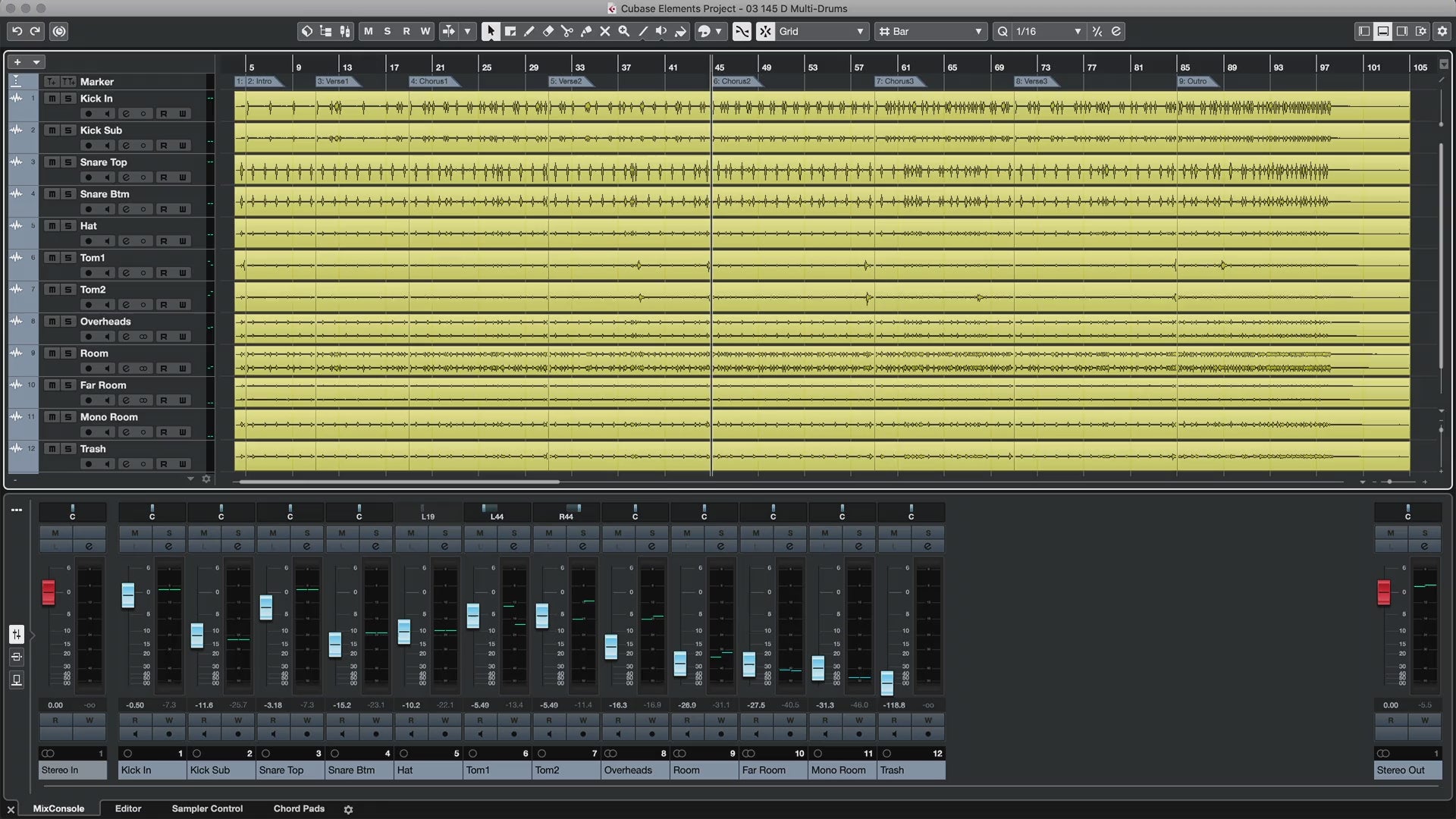Click the Add Track plus button
Screen dimensions: 1456x819
(x=17, y=62)
